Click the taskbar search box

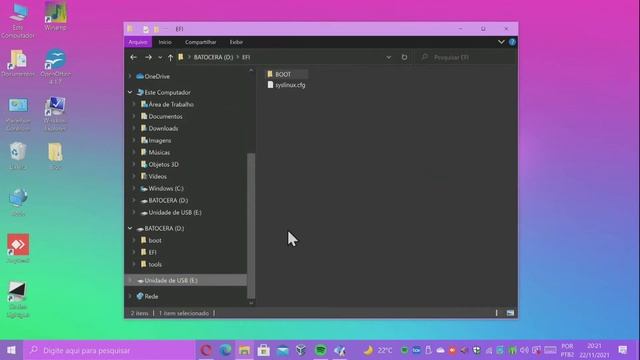point(109,350)
